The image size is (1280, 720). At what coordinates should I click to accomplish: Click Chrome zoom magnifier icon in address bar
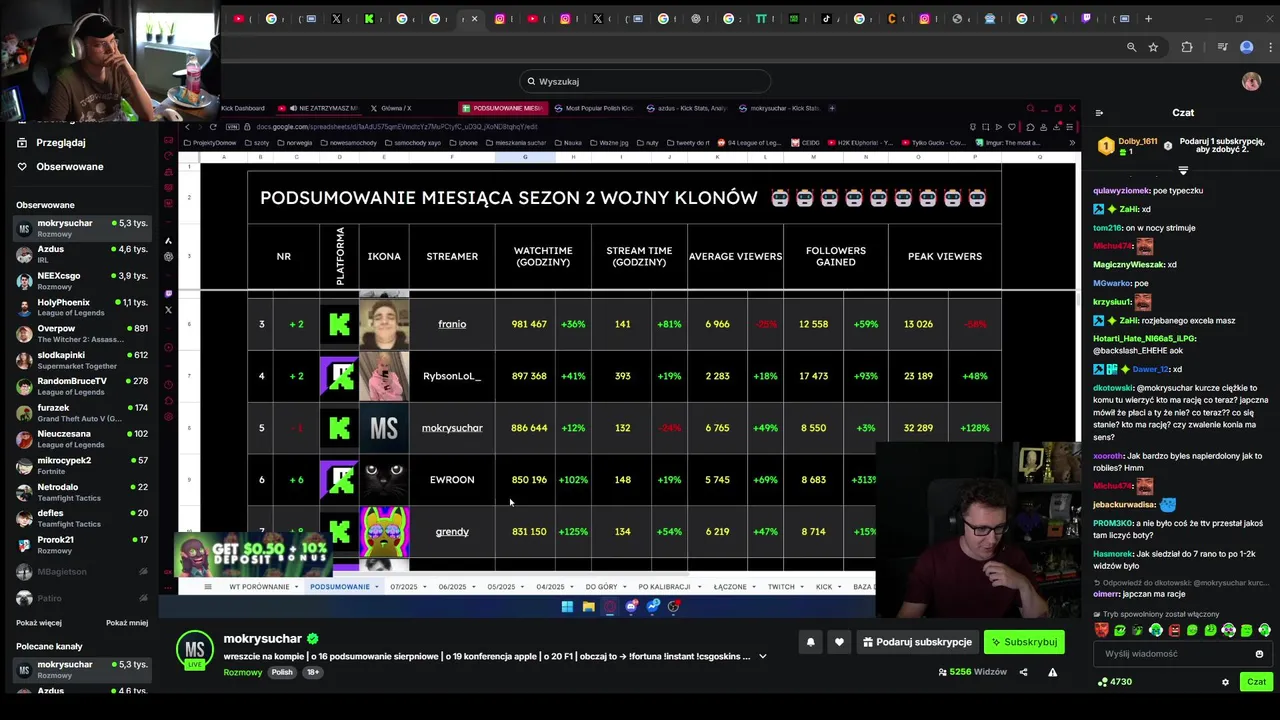click(x=1131, y=47)
